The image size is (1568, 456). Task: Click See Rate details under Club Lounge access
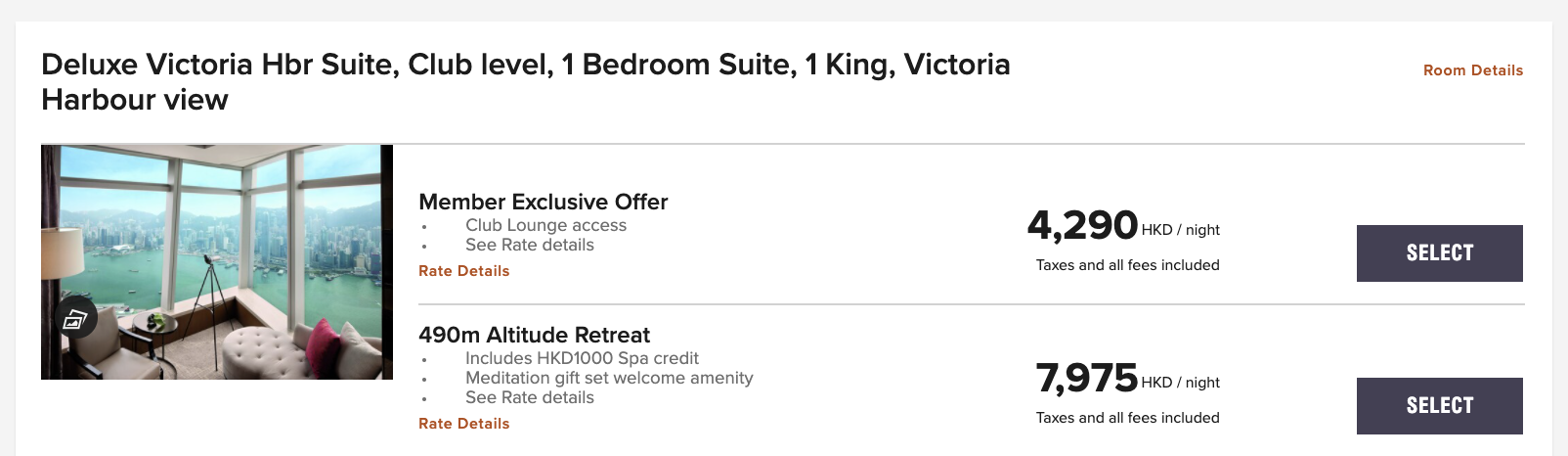(x=530, y=245)
